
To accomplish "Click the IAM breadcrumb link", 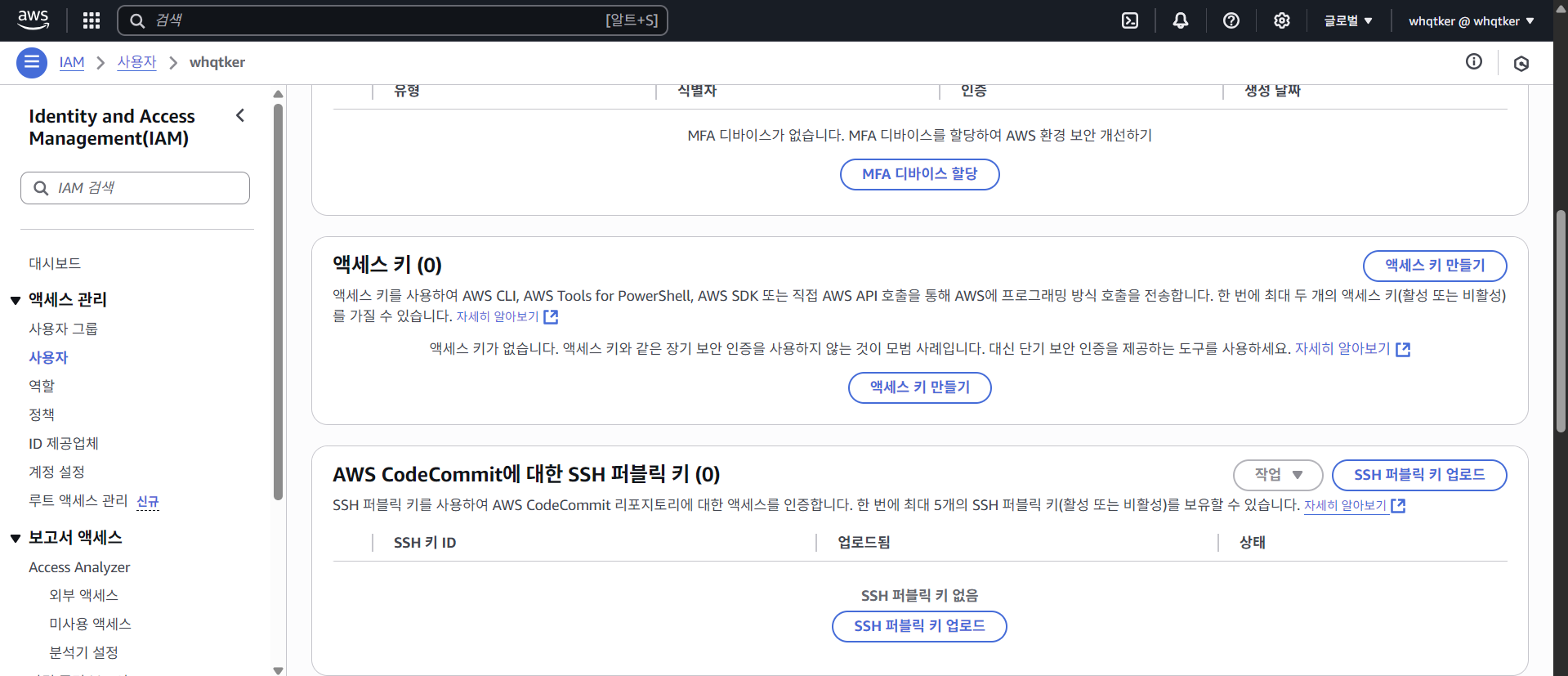I will click(72, 62).
